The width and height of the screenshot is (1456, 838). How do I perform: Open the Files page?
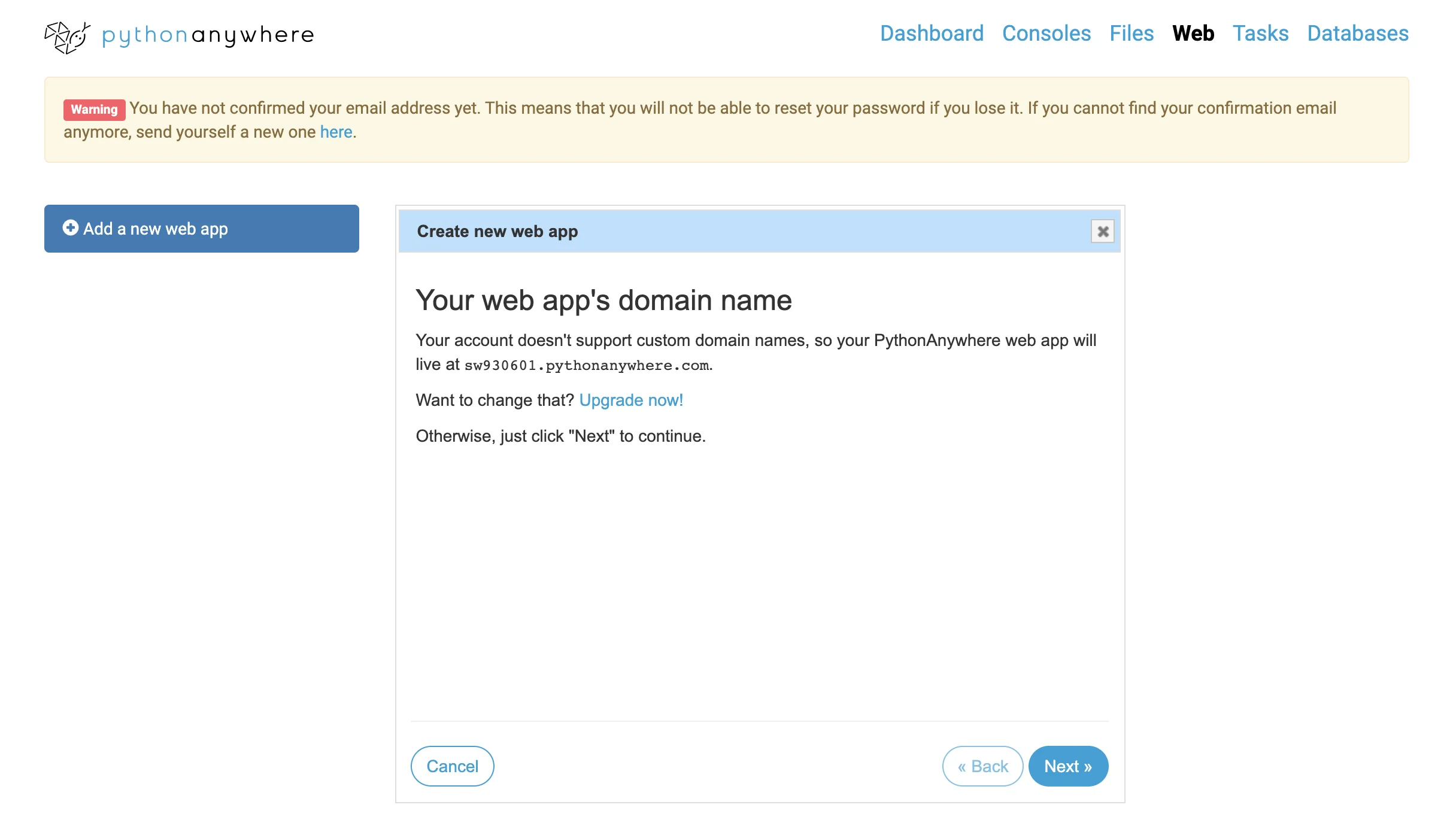pos(1131,34)
